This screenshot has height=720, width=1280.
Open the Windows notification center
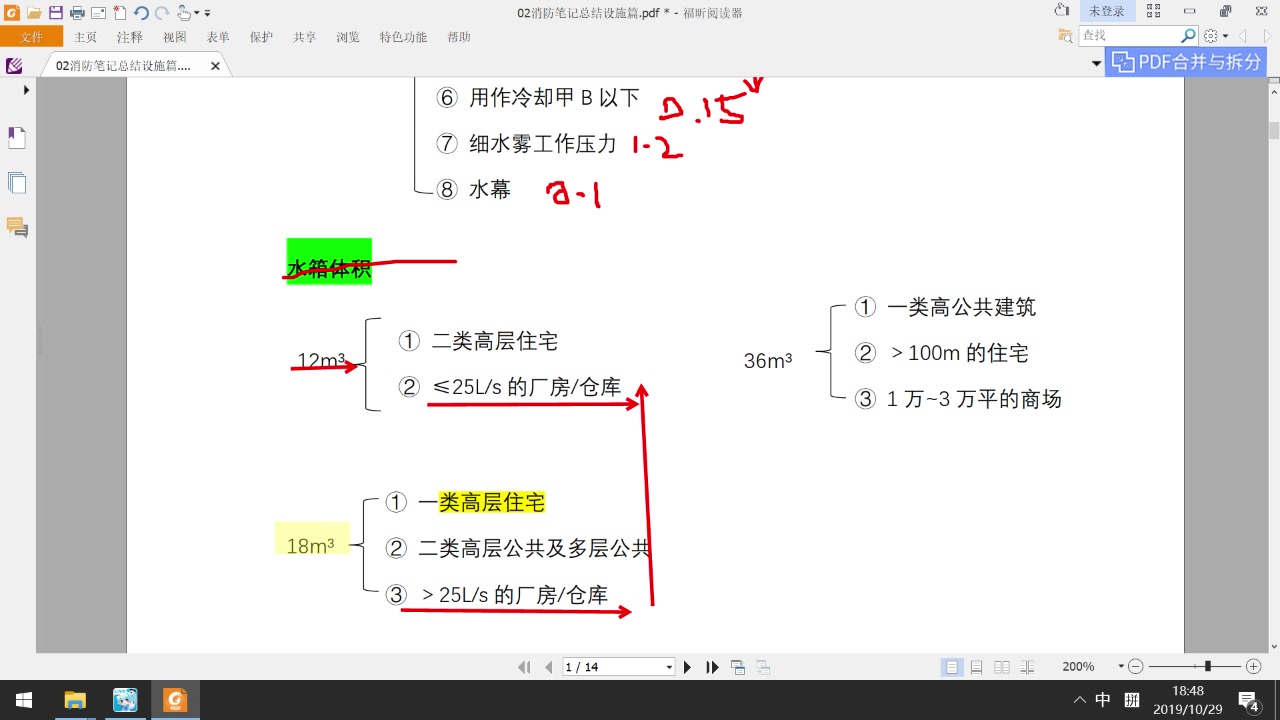[1248, 700]
